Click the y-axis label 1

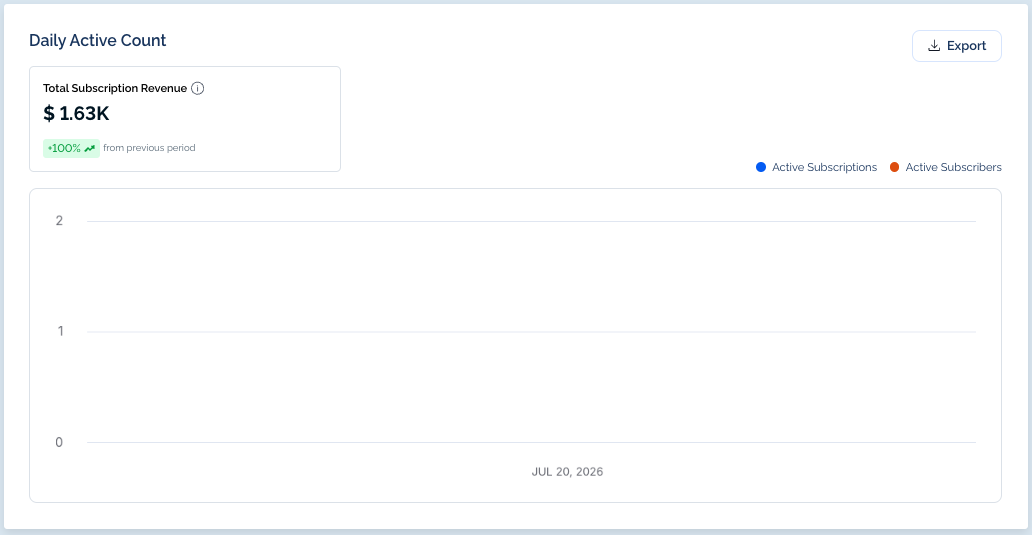pos(61,331)
